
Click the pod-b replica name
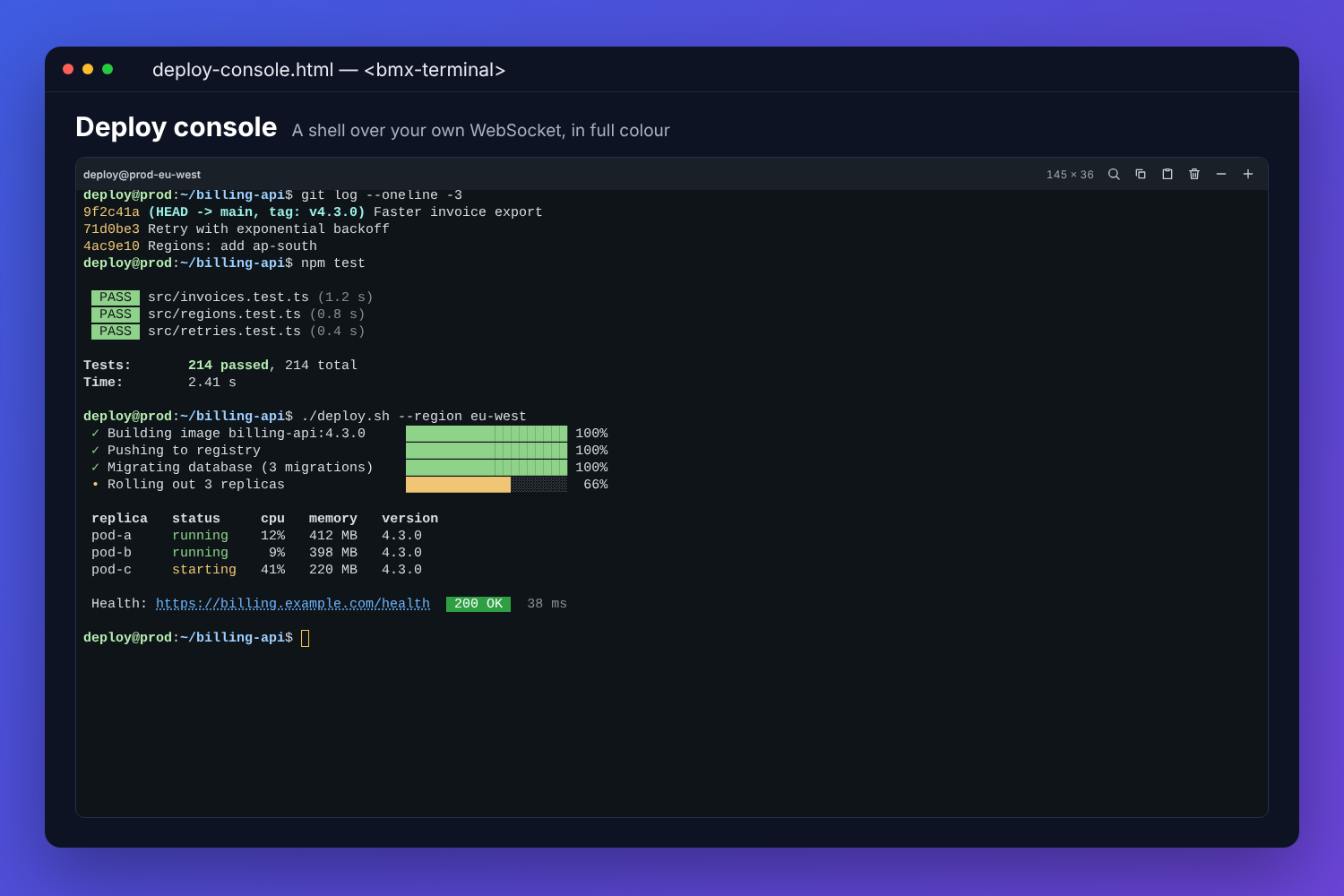(x=111, y=553)
